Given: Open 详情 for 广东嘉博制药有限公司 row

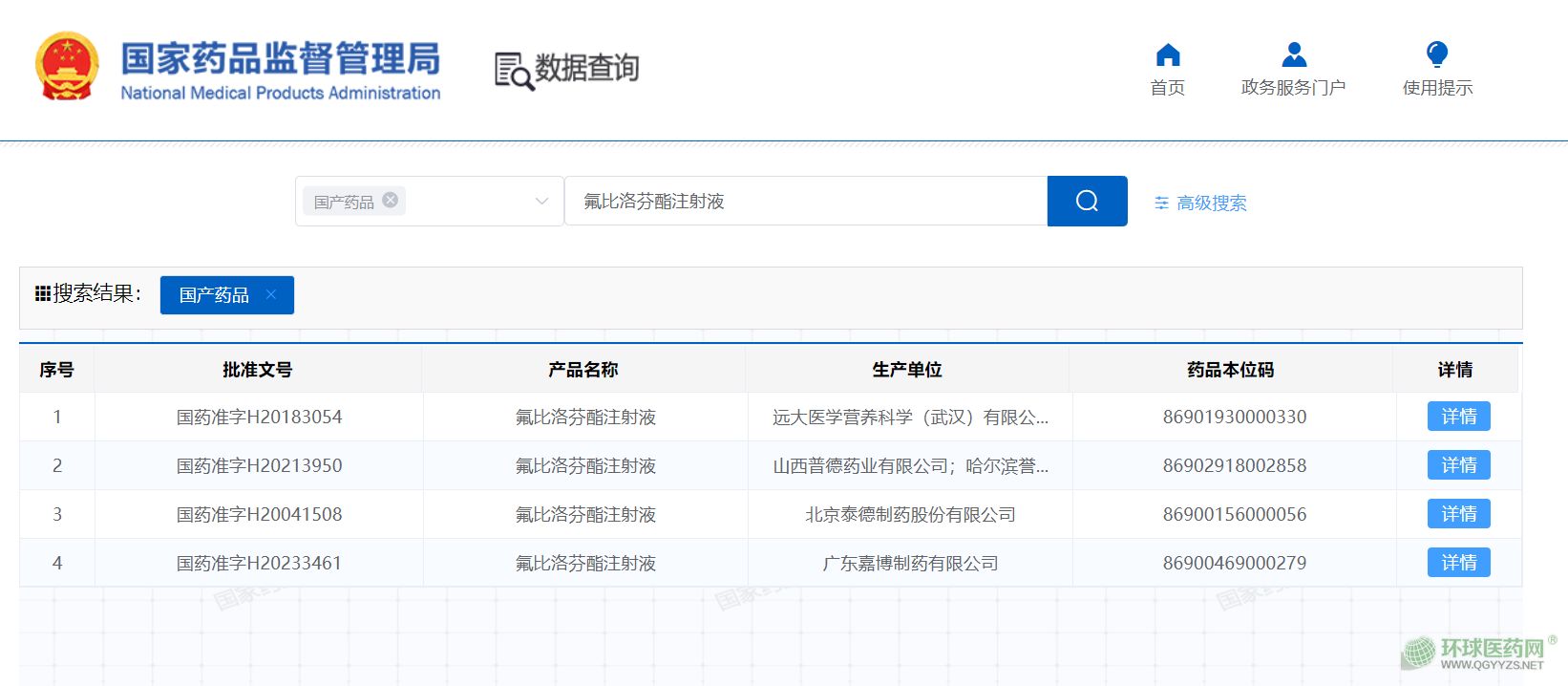Looking at the screenshot, I should click(x=1458, y=563).
